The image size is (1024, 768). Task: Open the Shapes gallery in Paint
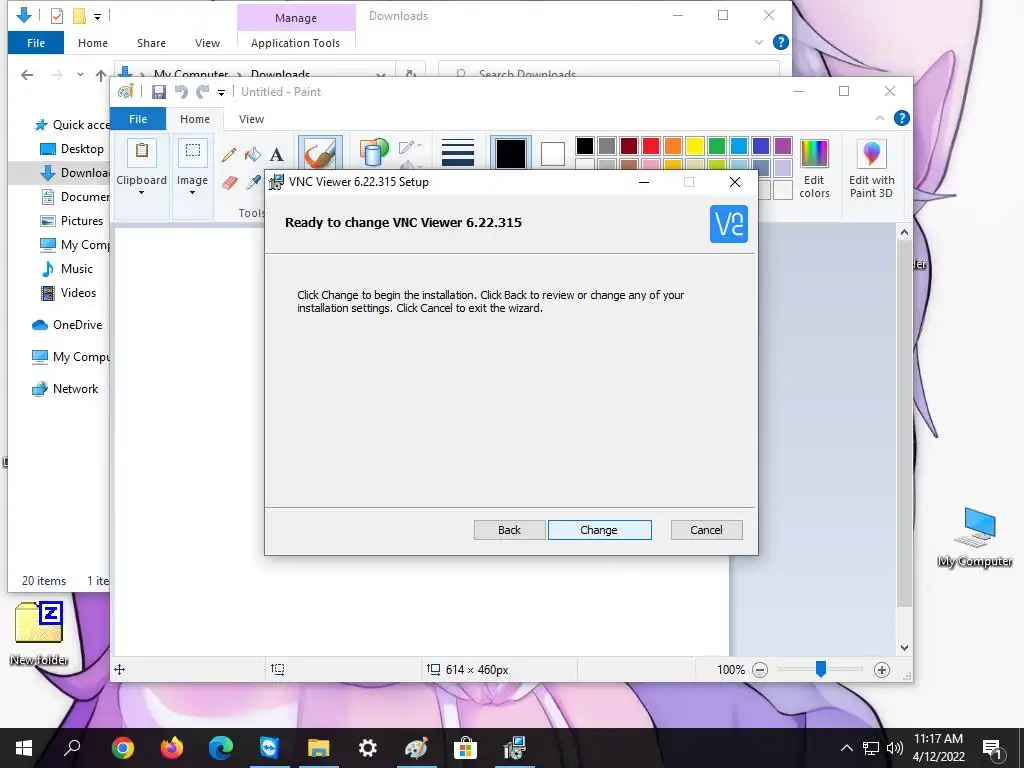(374, 153)
